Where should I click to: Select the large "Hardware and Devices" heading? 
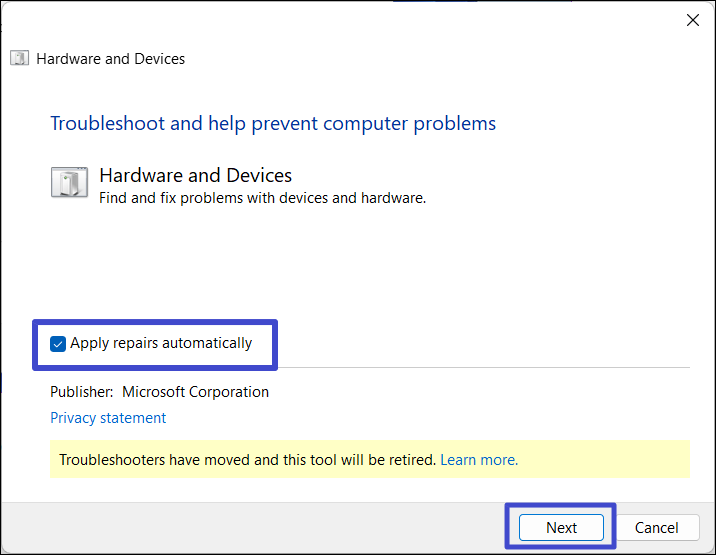(x=196, y=176)
